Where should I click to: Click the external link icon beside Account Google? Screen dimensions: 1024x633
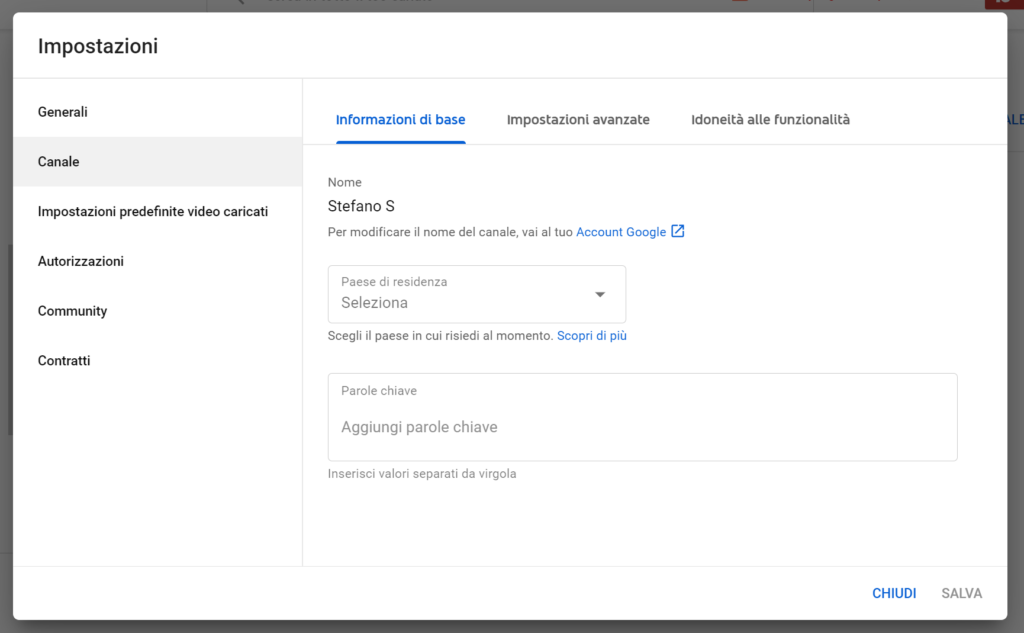click(678, 232)
